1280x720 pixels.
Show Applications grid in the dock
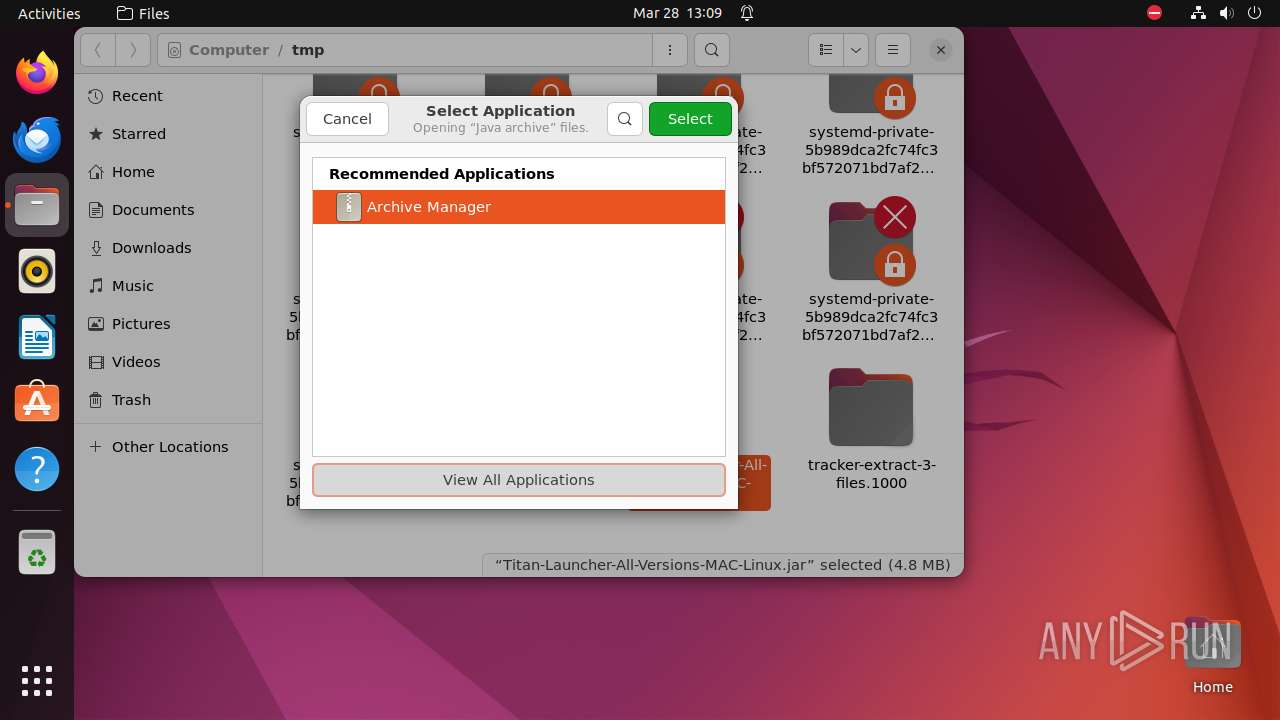click(37, 681)
